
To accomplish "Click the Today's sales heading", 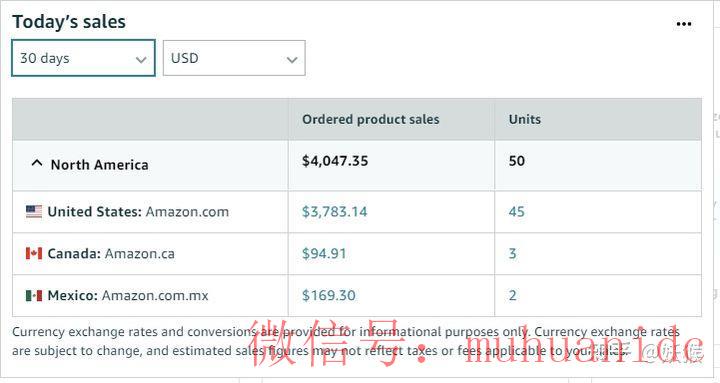I will point(69,22).
